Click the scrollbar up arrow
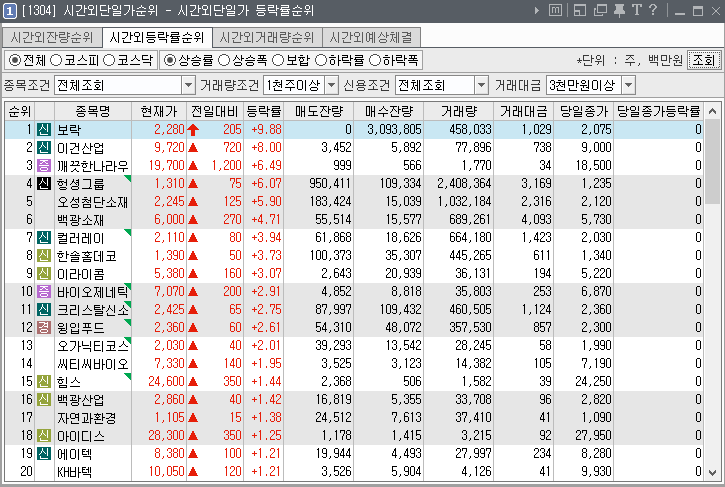725x487 pixels. coord(713,111)
